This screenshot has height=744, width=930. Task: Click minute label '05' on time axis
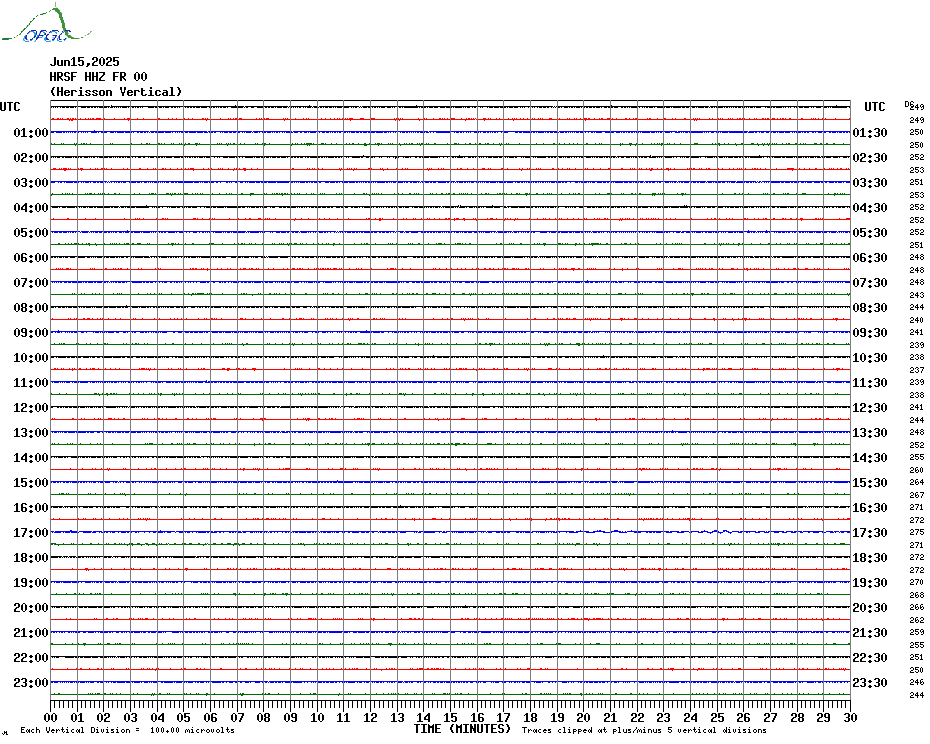[184, 717]
